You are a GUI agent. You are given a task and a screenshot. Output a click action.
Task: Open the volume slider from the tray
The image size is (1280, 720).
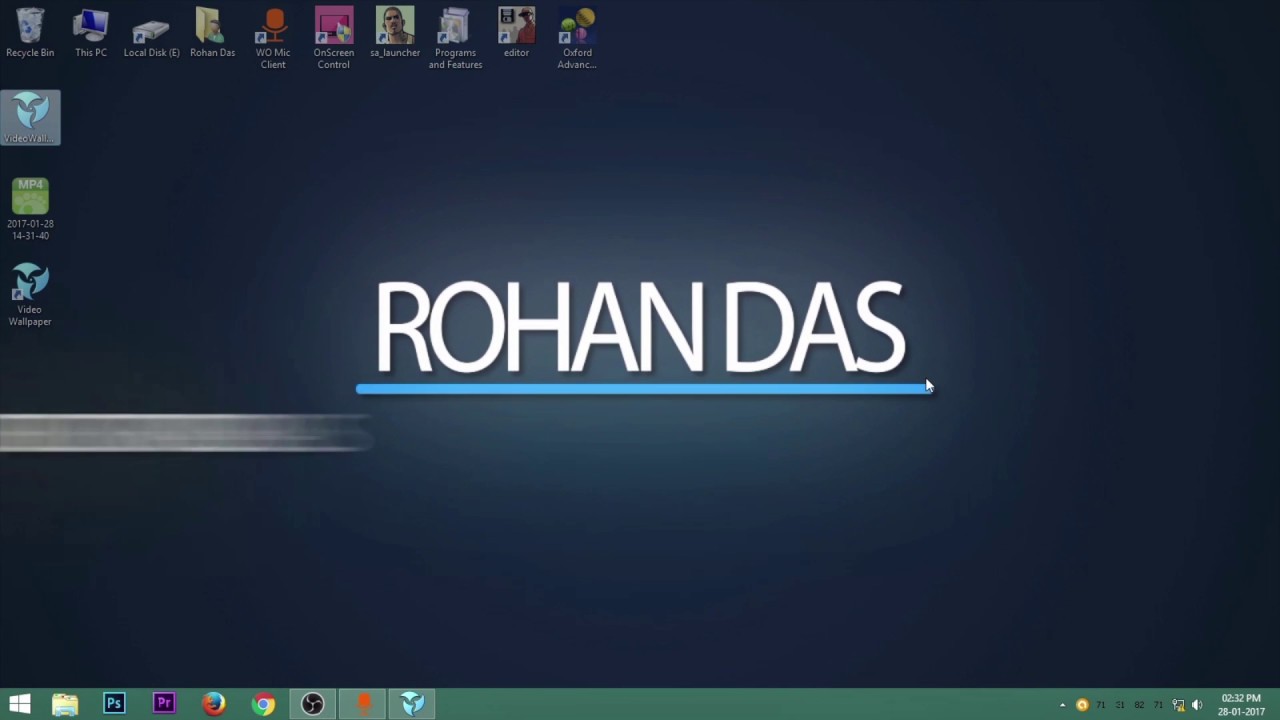click(x=1197, y=705)
